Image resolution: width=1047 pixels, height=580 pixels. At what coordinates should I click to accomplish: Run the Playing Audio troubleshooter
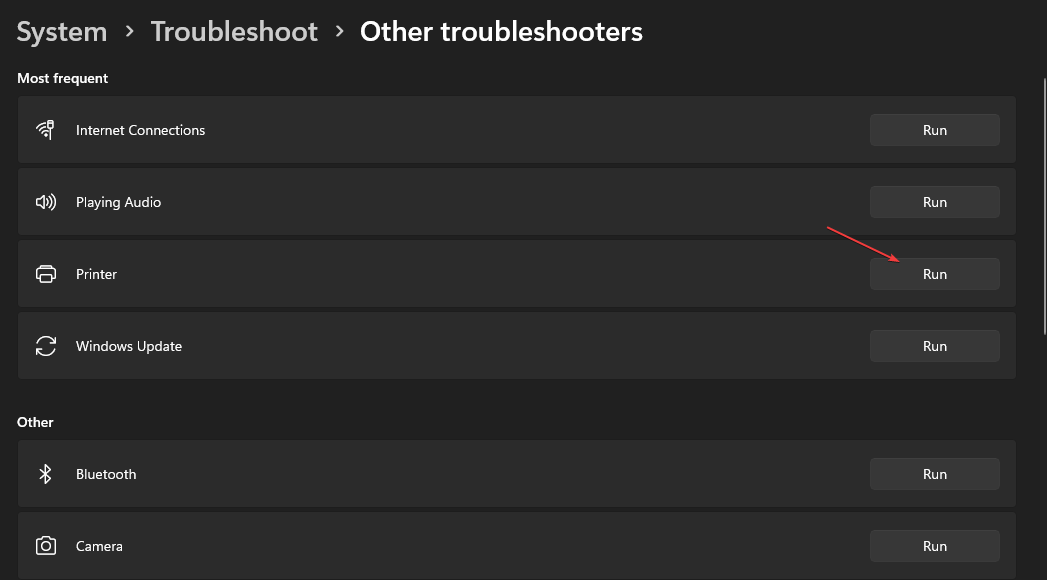(934, 202)
